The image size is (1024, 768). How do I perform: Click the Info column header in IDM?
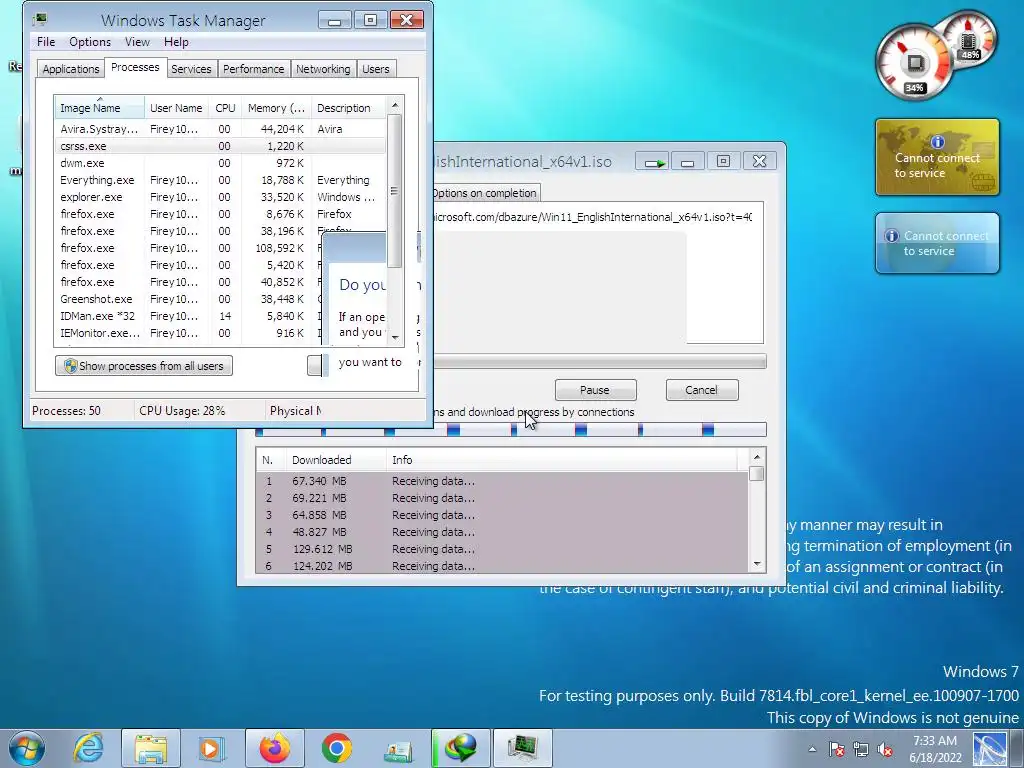[562, 460]
